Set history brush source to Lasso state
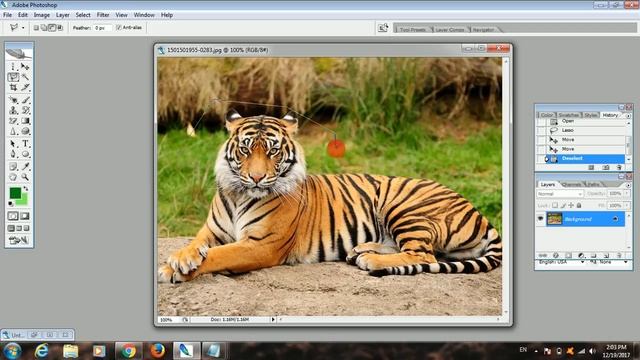The image size is (640, 360). (x=541, y=131)
